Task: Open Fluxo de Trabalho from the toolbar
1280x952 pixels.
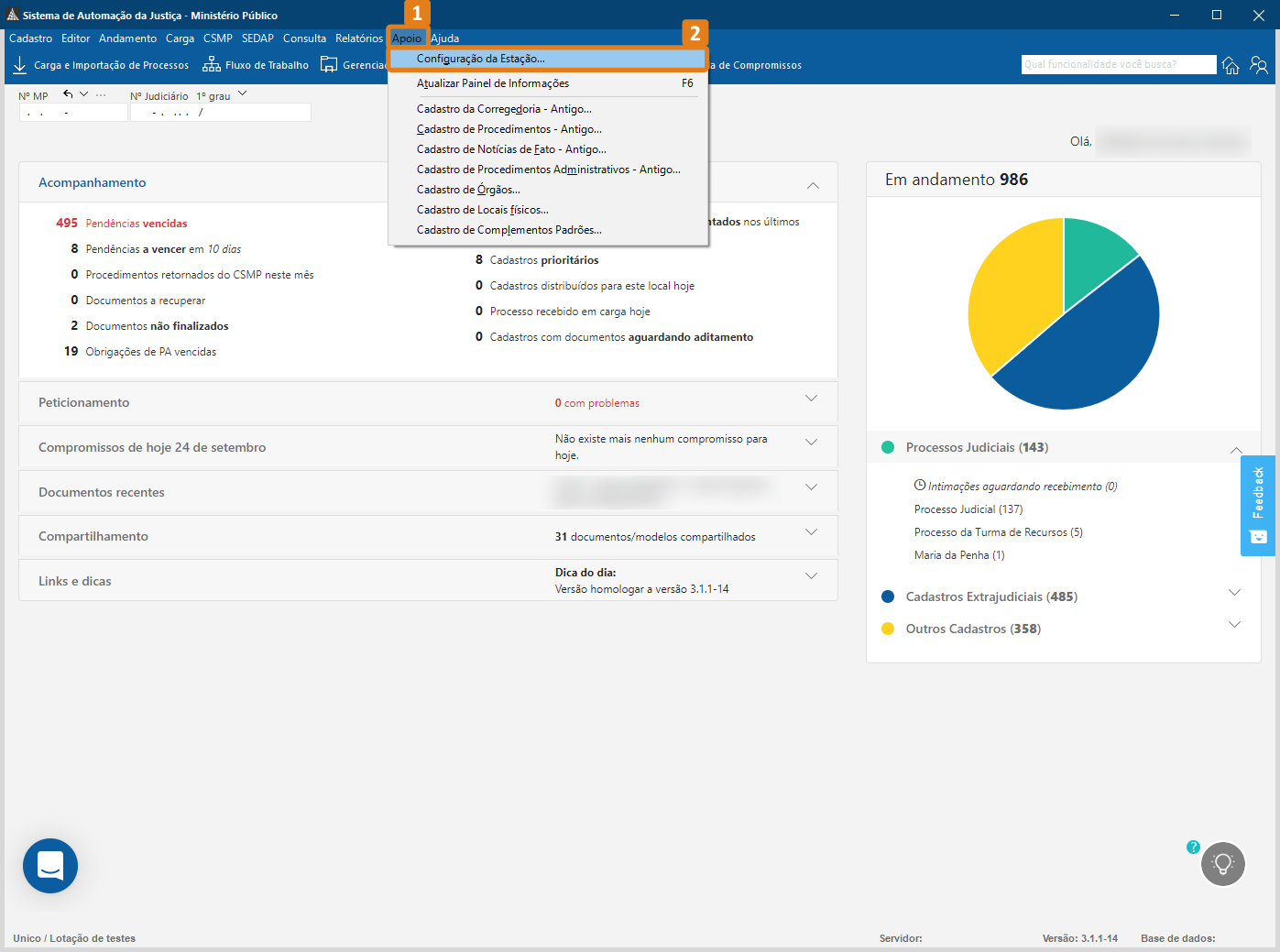Action: pyautogui.click(x=256, y=65)
